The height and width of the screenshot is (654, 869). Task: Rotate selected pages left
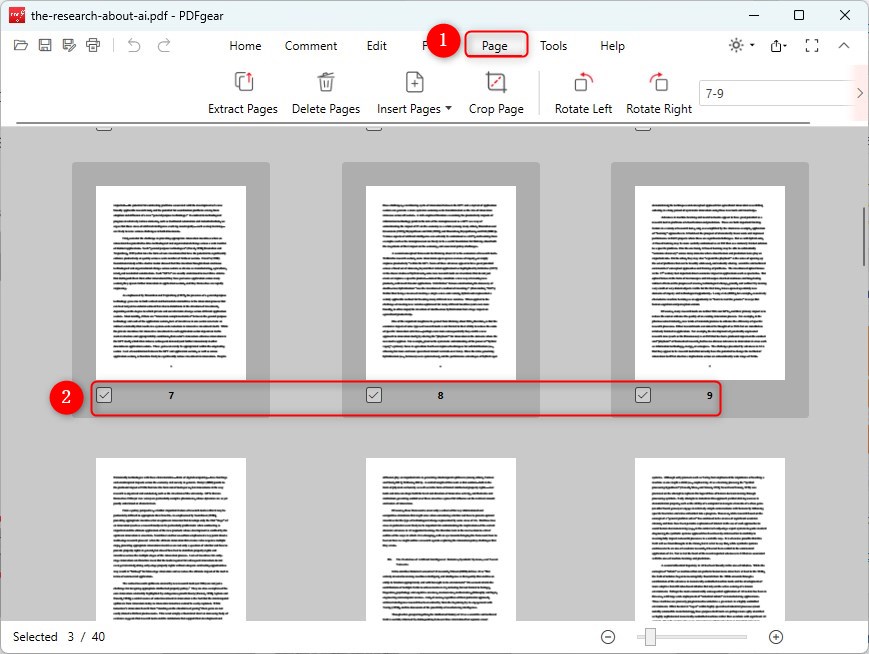pos(582,92)
